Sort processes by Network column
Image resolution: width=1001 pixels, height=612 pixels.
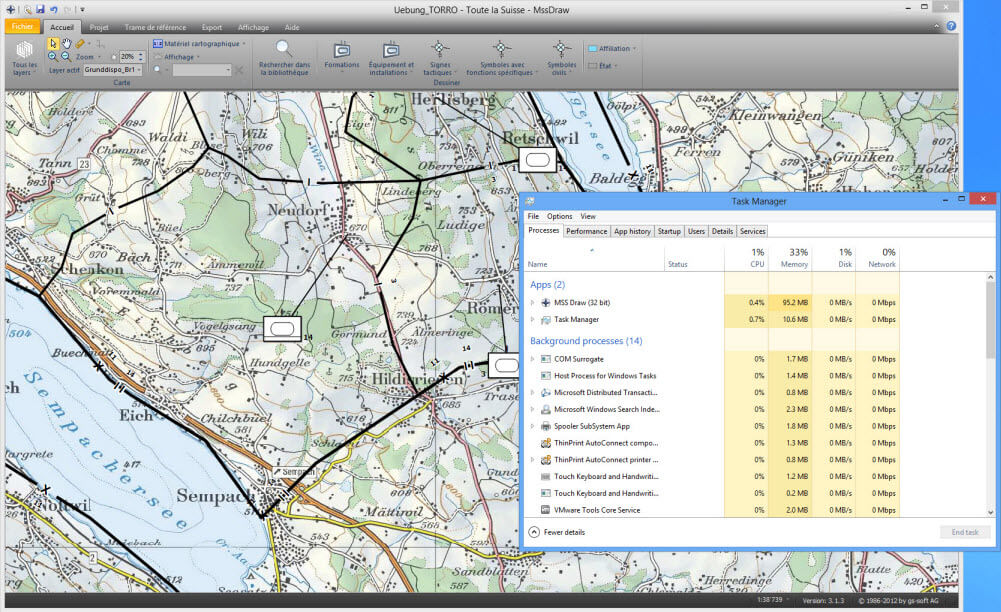pos(878,258)
